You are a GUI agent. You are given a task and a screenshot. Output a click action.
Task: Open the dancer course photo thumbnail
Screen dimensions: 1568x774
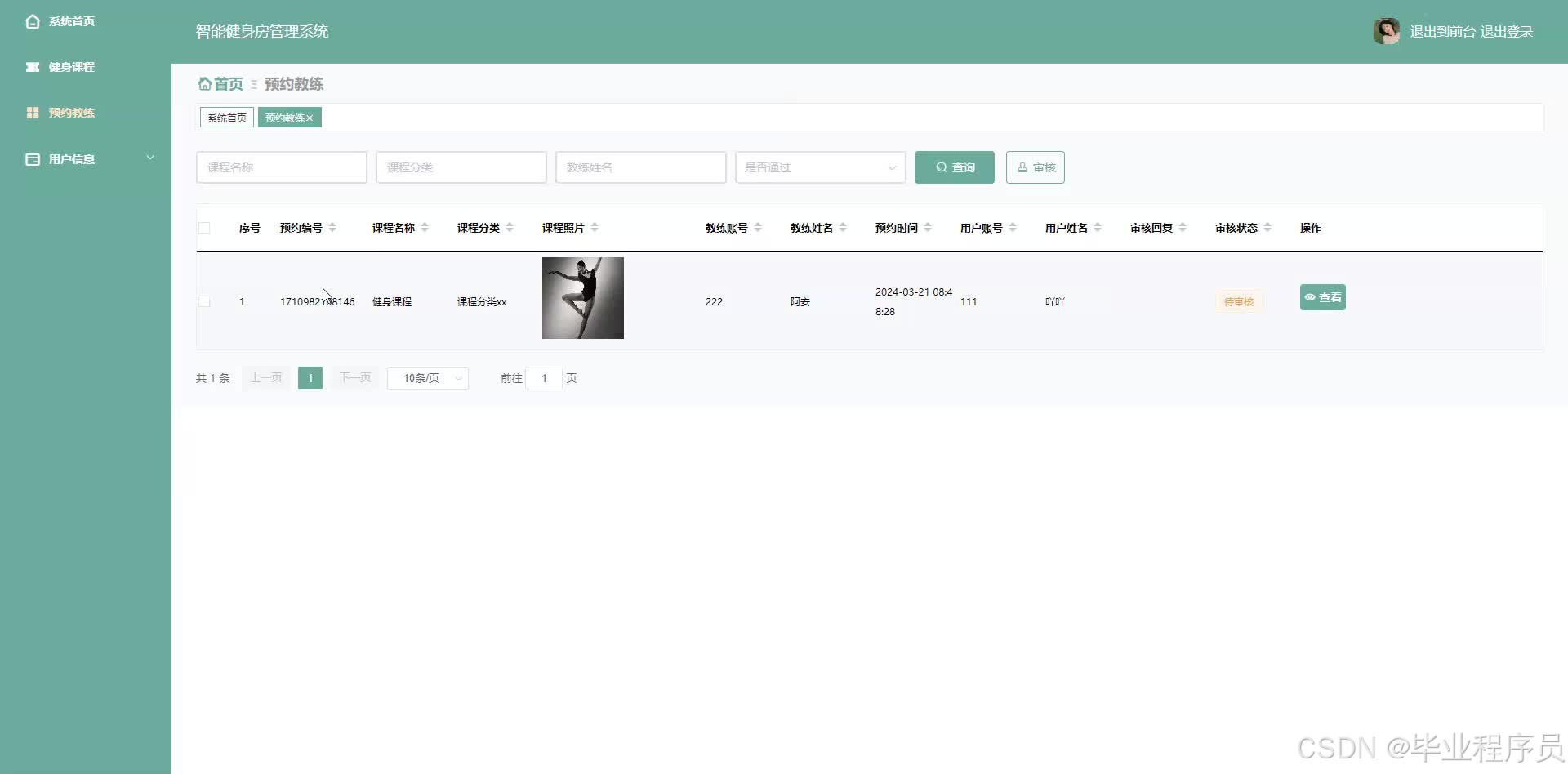coord(583,298)
